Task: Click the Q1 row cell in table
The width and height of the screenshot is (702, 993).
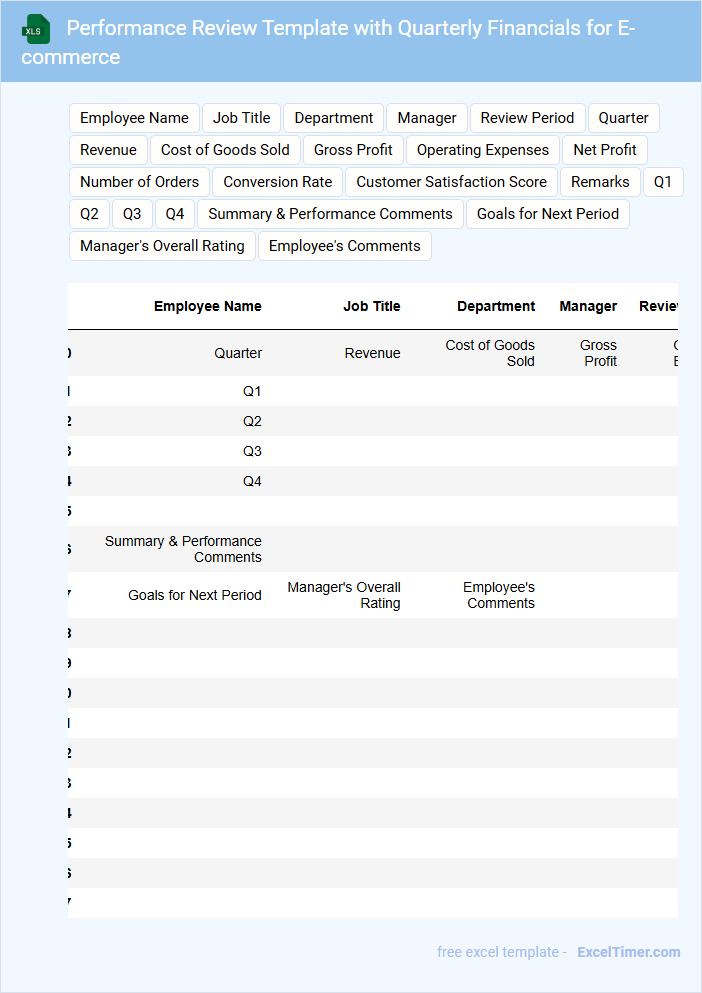Action: tap(252, 391)
